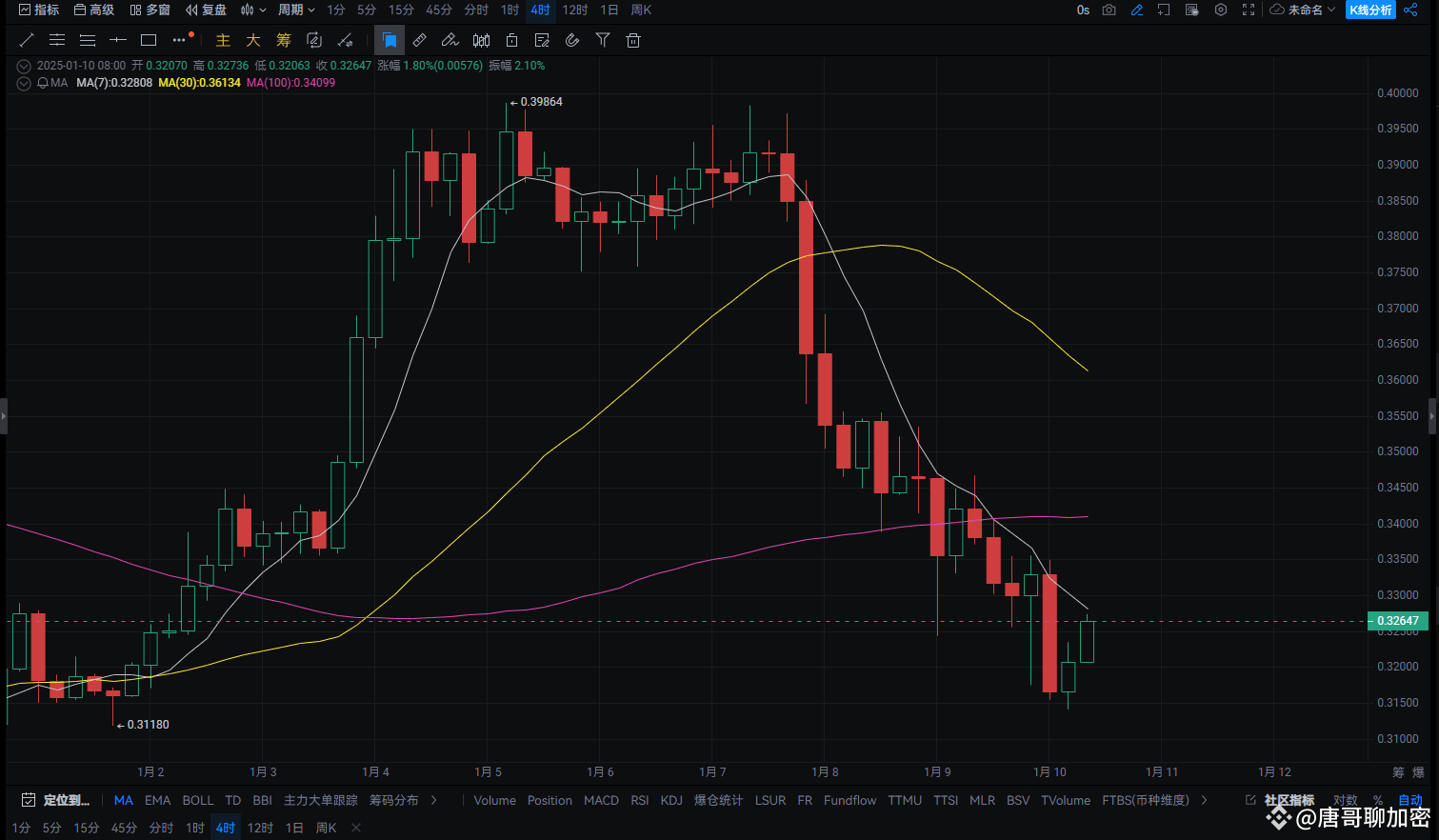This screenshot has height=840, width=1439.
Task: Enable 对数 logarithmic scale
Action: point(1346,800)
